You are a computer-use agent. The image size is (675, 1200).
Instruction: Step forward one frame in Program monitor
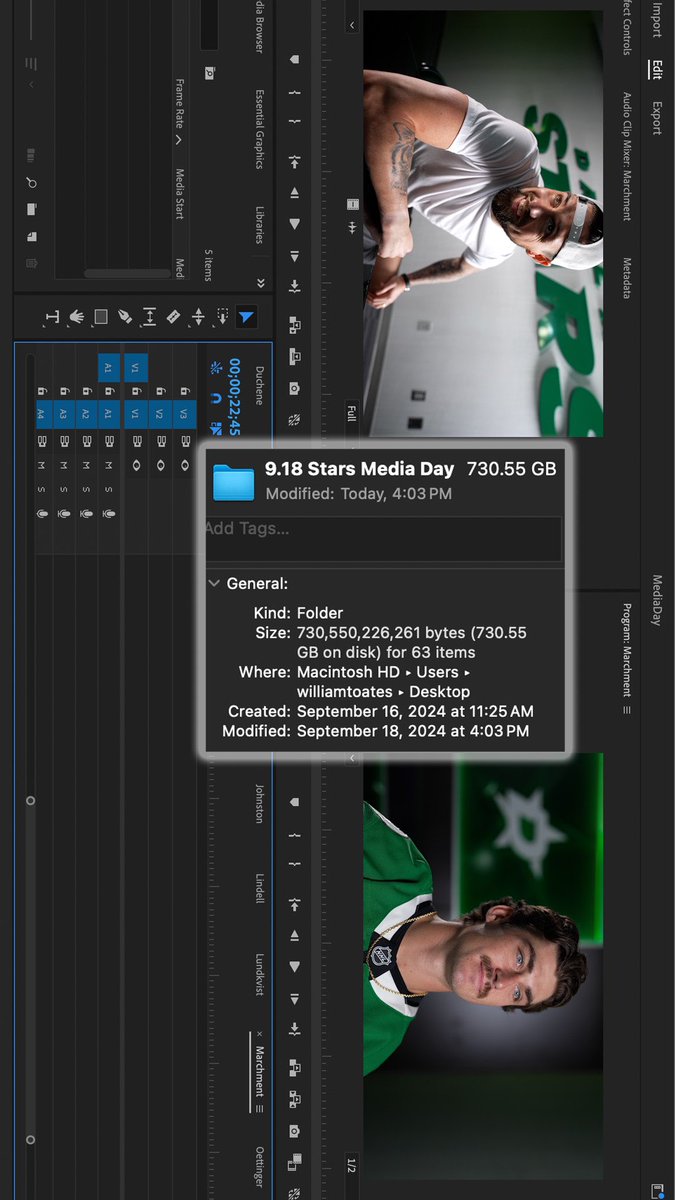[295, 998]
